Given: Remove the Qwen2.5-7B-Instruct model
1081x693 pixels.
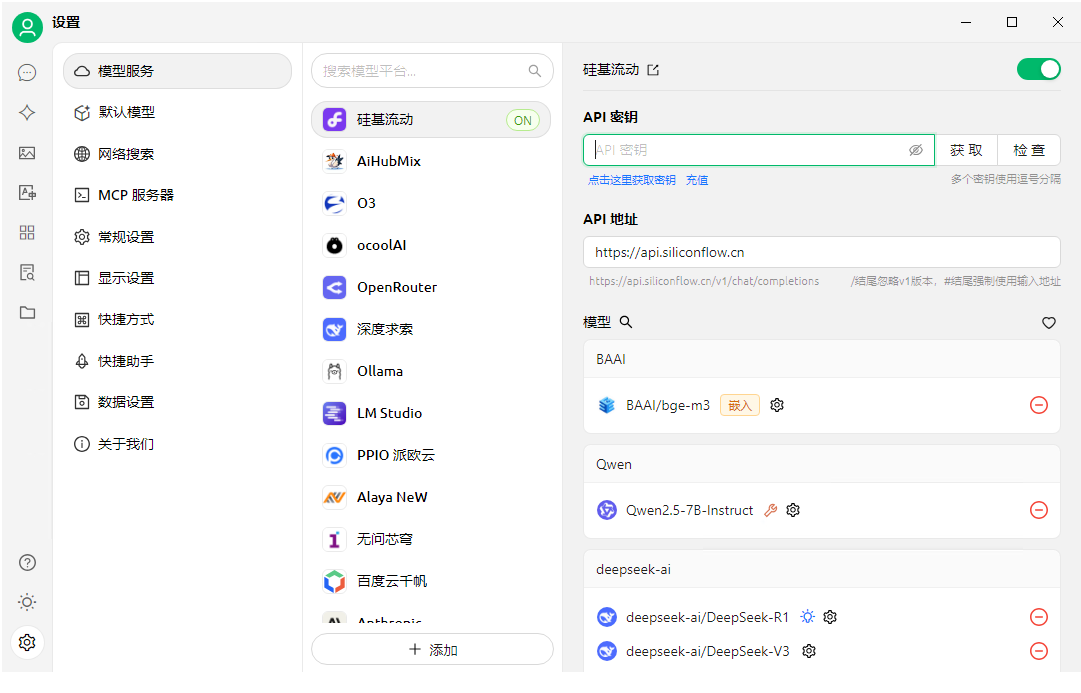Looking at the screenshot, I should point(1038,510).
